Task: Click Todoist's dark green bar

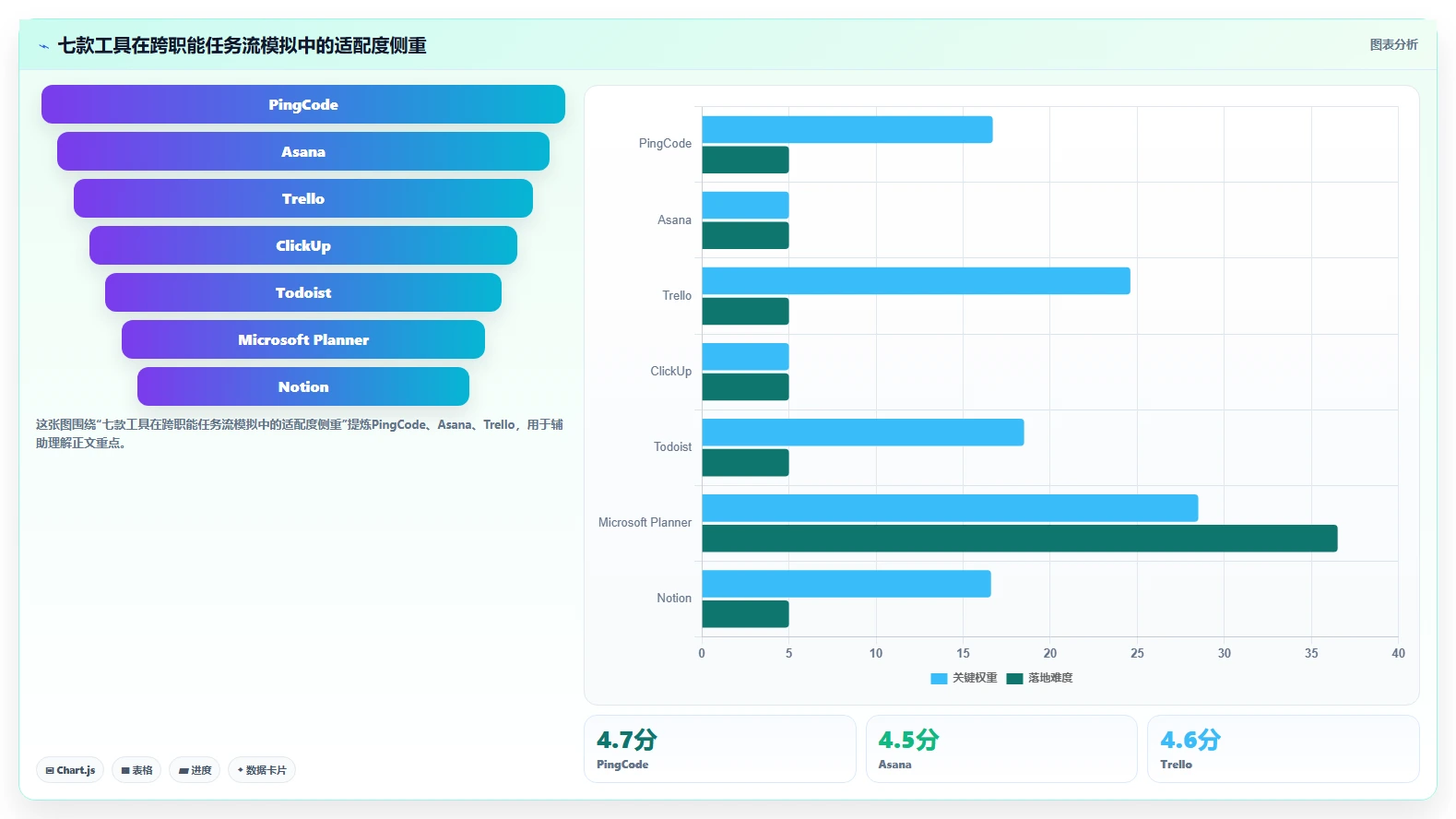Action: [x=745, y=462]
